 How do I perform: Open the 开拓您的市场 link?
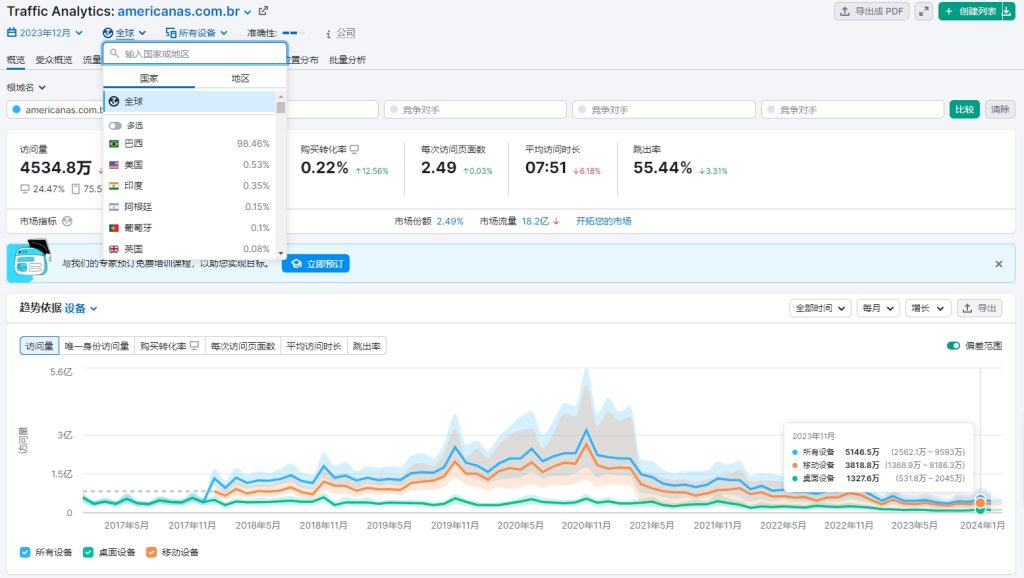pos(603,221)
